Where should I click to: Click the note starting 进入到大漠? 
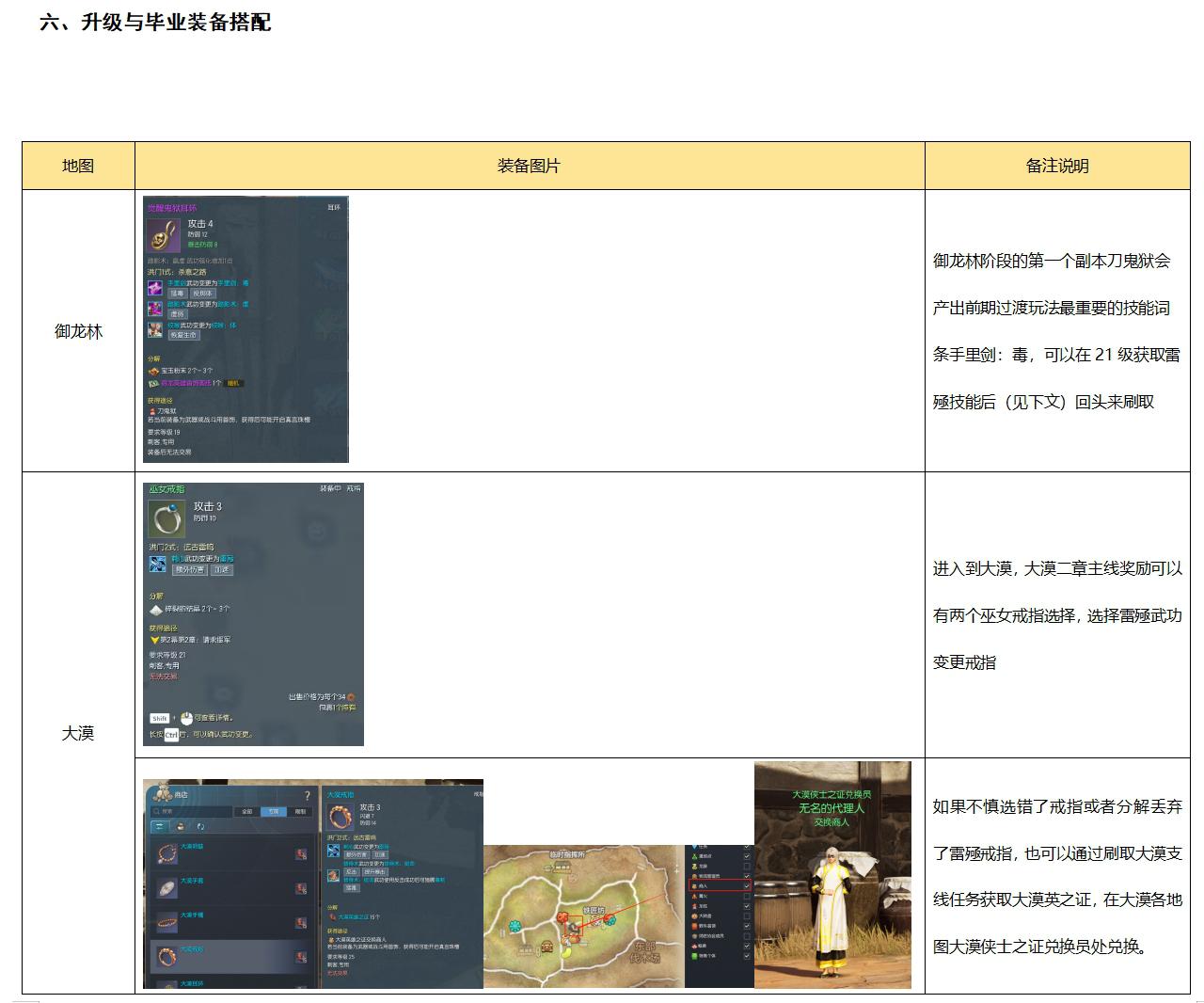[1057, 615]
